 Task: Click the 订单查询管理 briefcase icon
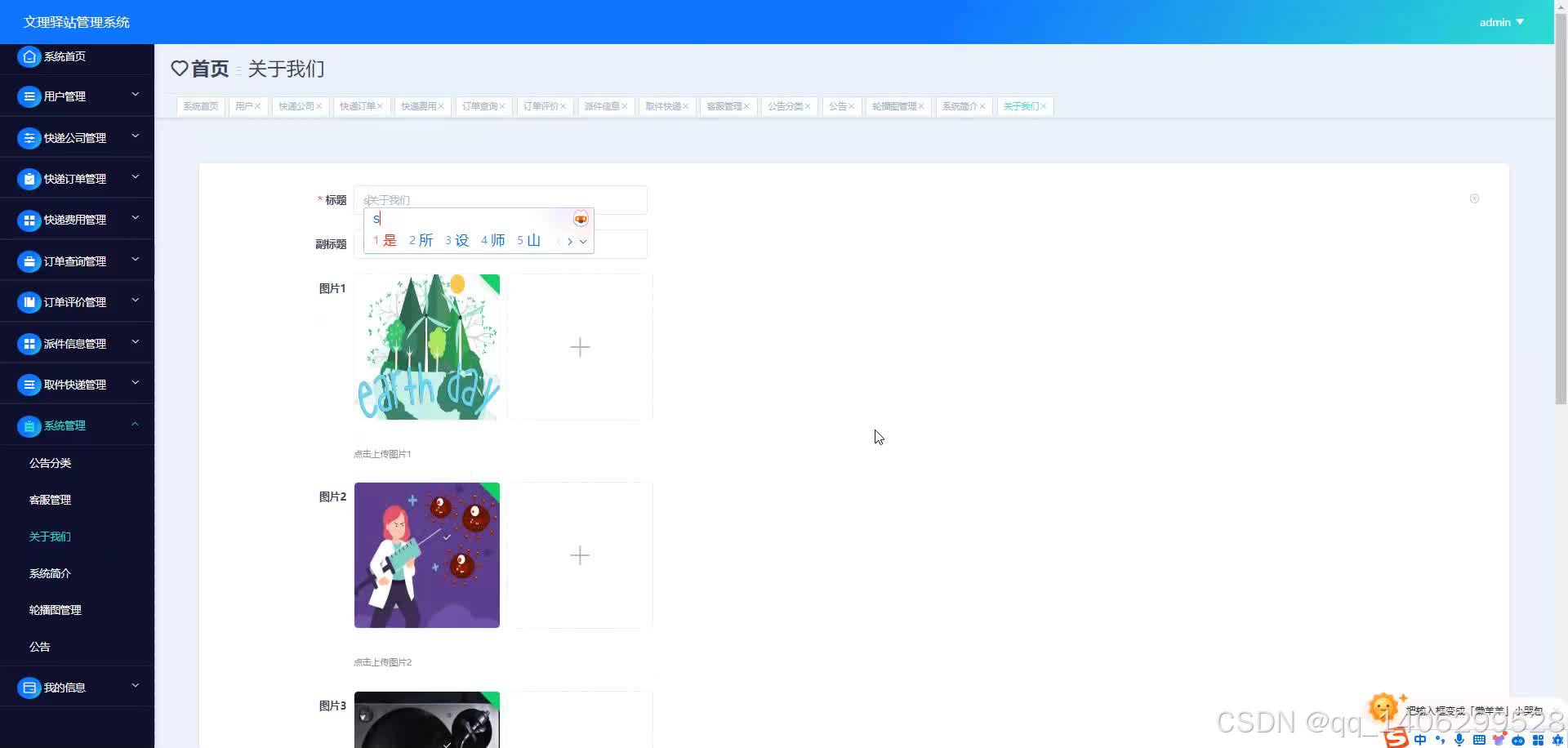29,261
